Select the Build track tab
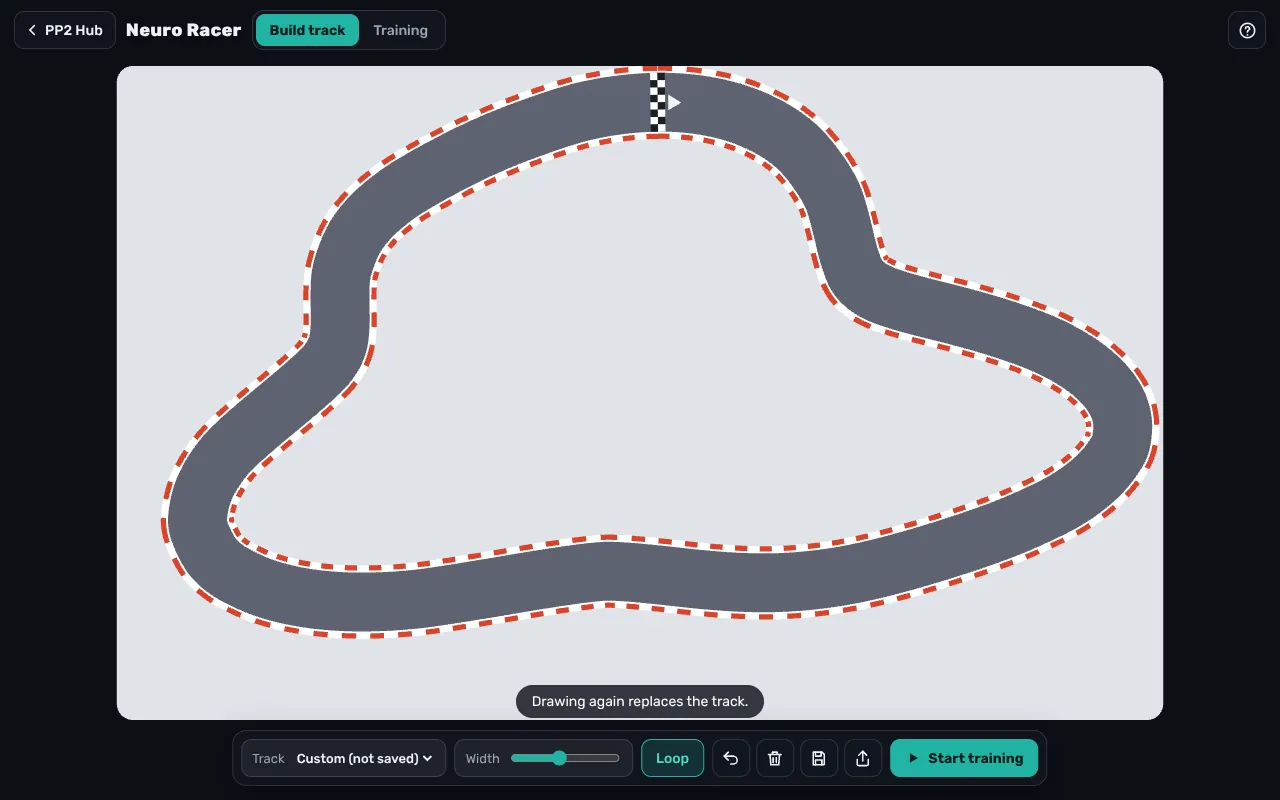Viewport: 1280px width, 800px height. [x=307, y=30]
